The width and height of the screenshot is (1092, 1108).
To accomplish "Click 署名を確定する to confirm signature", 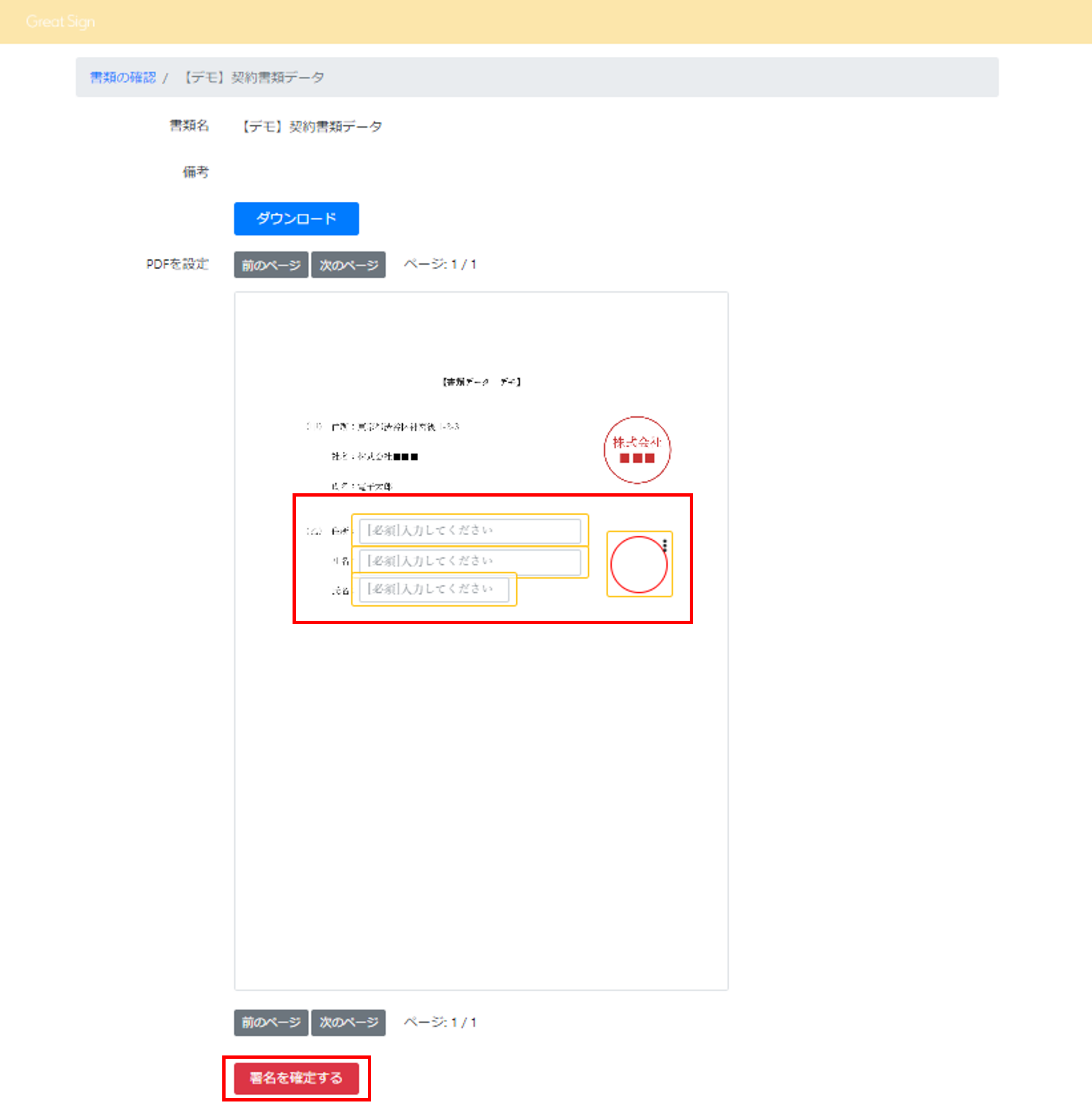I will click(x=296, y=1078).
